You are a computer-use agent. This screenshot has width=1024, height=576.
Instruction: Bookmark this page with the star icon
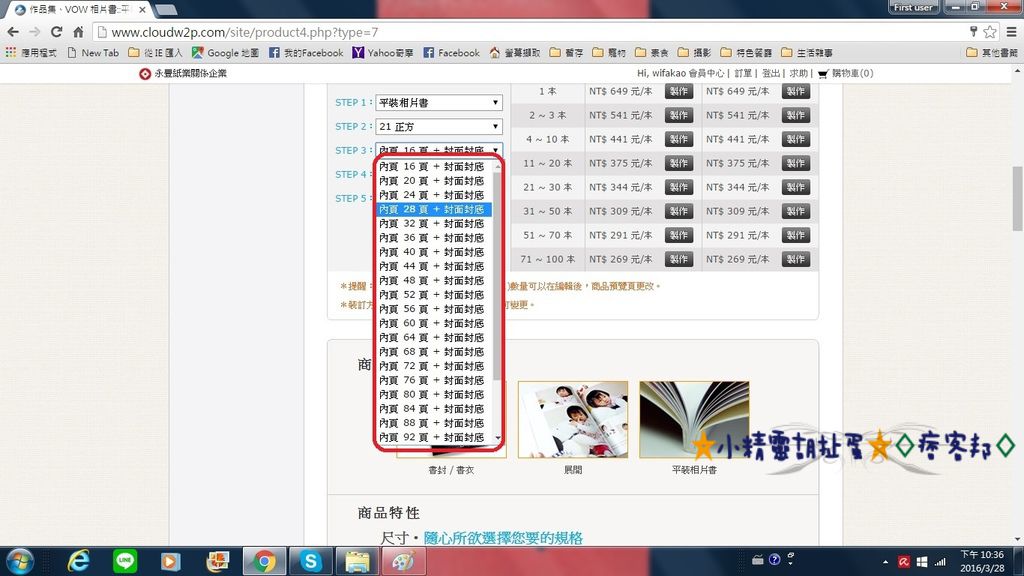click(990, 32)
